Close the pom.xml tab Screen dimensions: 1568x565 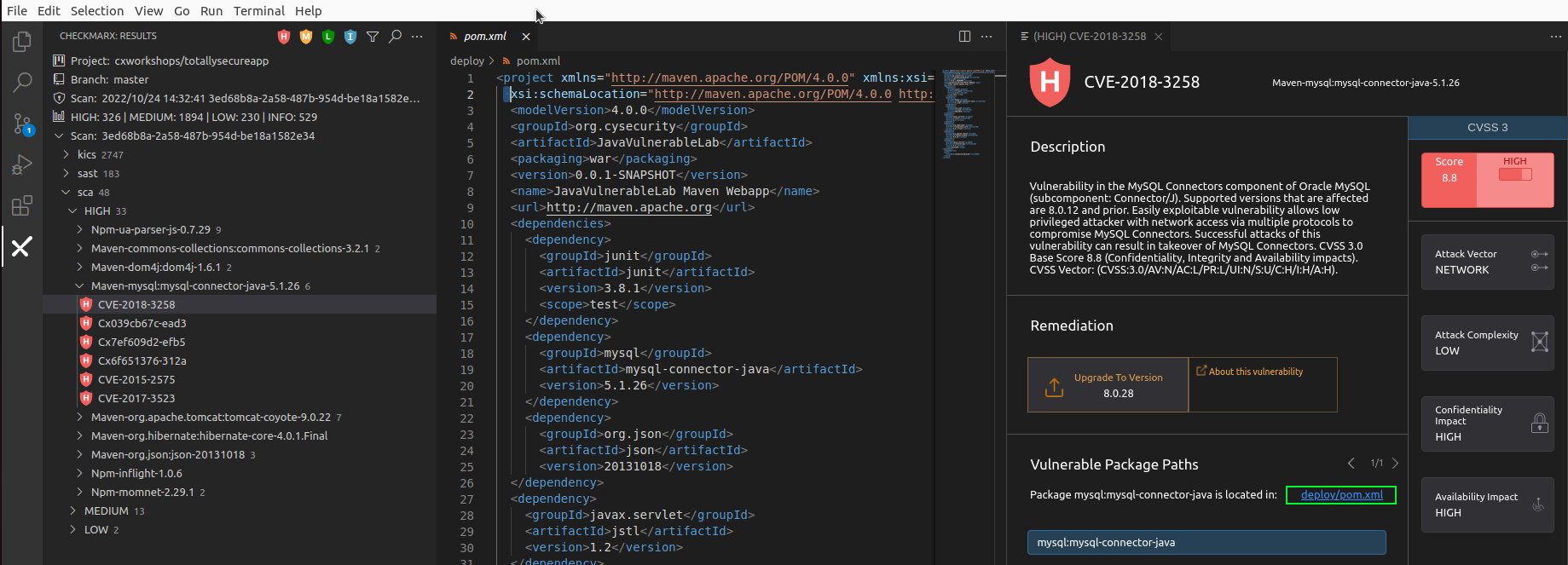click(526, 37)
